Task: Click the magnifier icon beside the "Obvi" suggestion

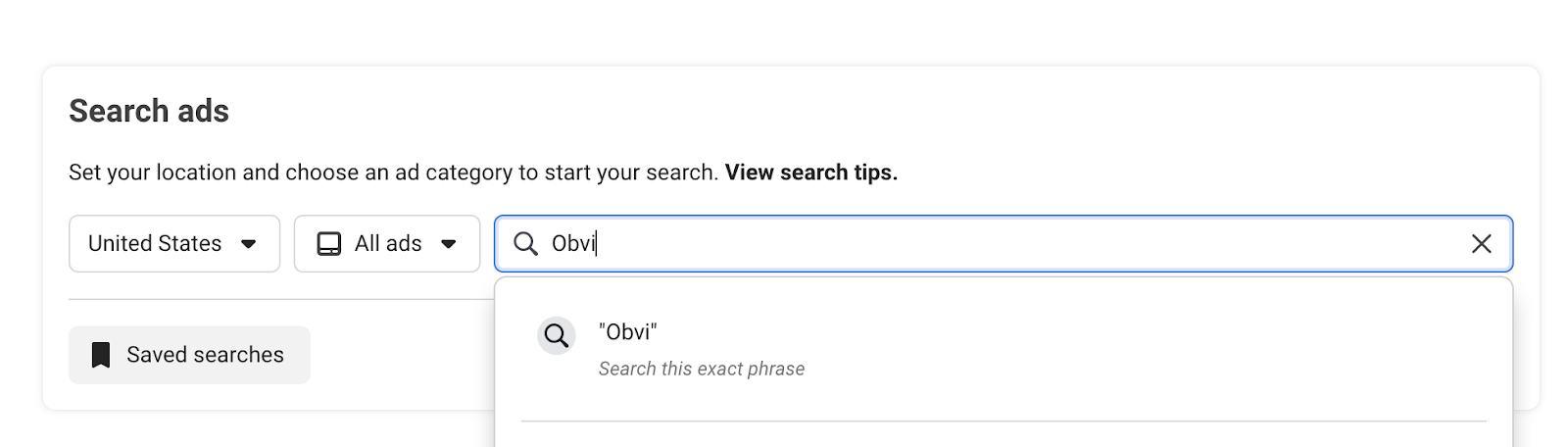Action: [x=556, y=335]
